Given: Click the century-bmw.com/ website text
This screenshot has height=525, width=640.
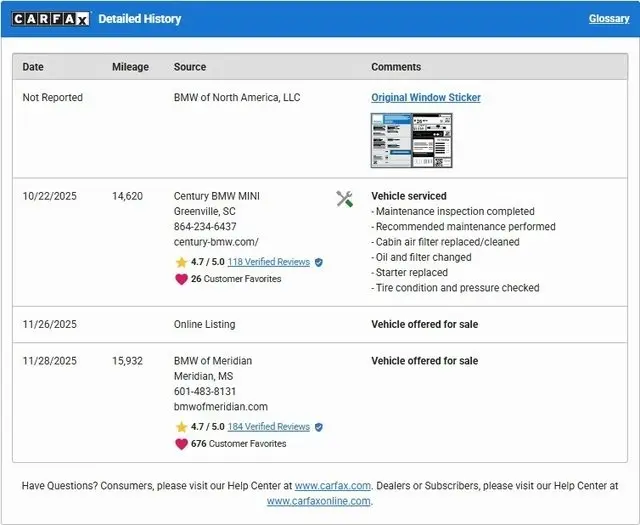Looking at the screenshot, I should (x=216, y=242).
